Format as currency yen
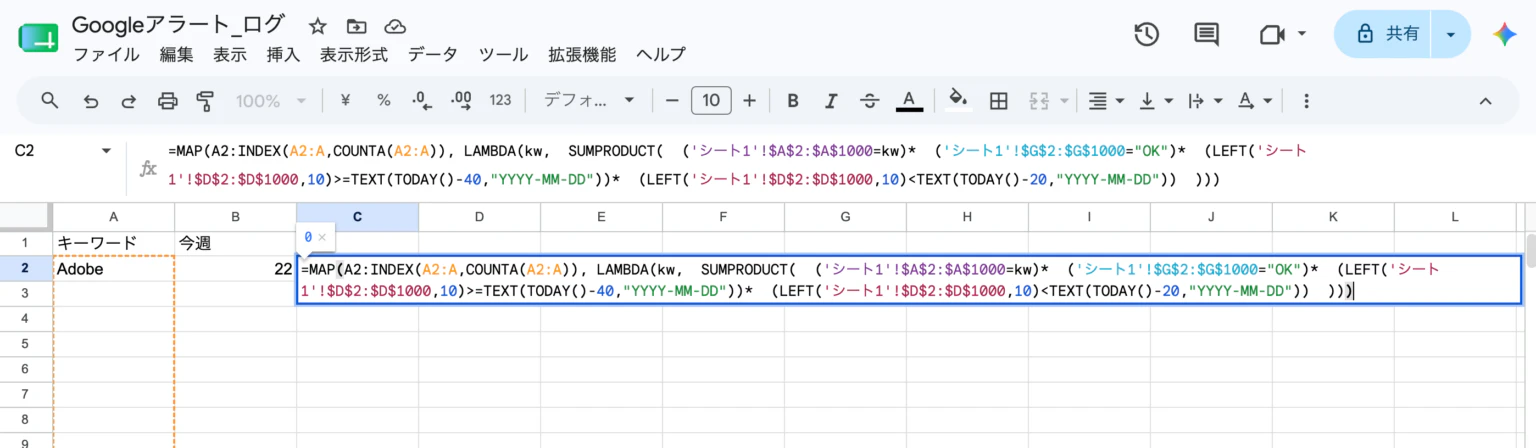The height and width of the screenshot is (448, 1536). click(x=346, y=100)
